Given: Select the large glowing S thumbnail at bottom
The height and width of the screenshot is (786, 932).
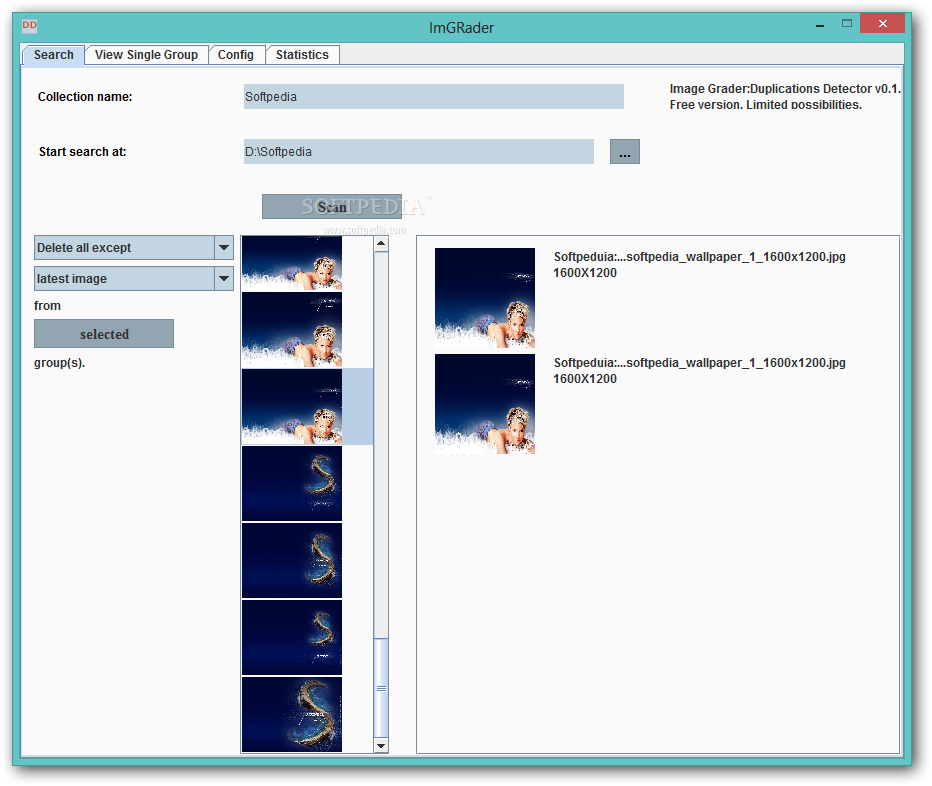Looking at the screenshot, I should click(292, 715).
